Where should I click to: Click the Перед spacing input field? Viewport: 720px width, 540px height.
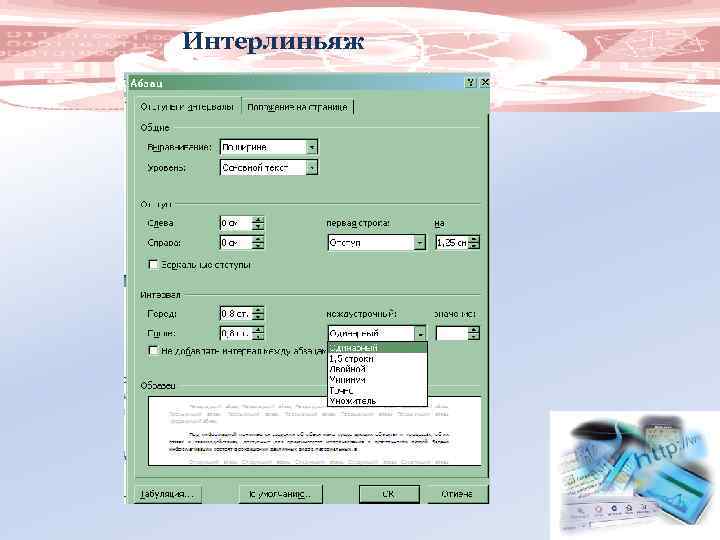coord(236,314)
